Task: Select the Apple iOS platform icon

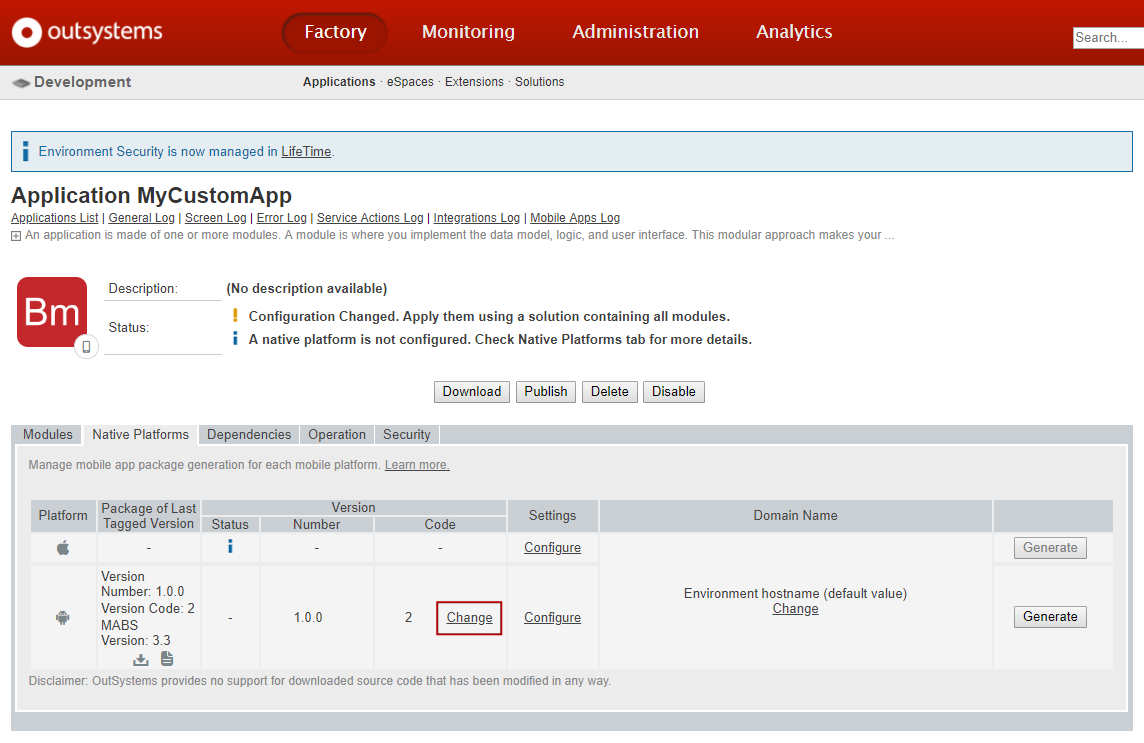Action: [62, 547]
